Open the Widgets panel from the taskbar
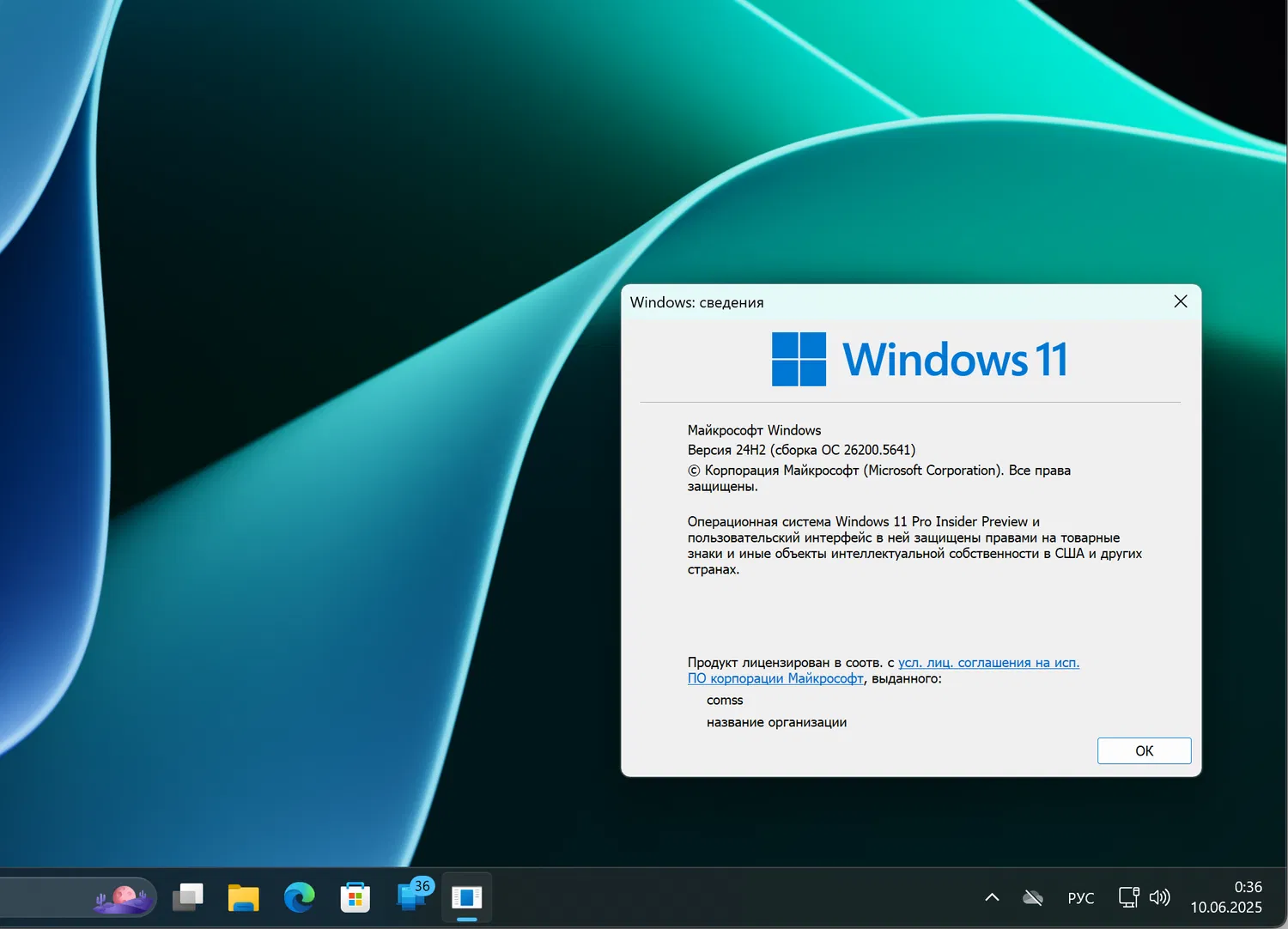 click(x=121, y=897)
